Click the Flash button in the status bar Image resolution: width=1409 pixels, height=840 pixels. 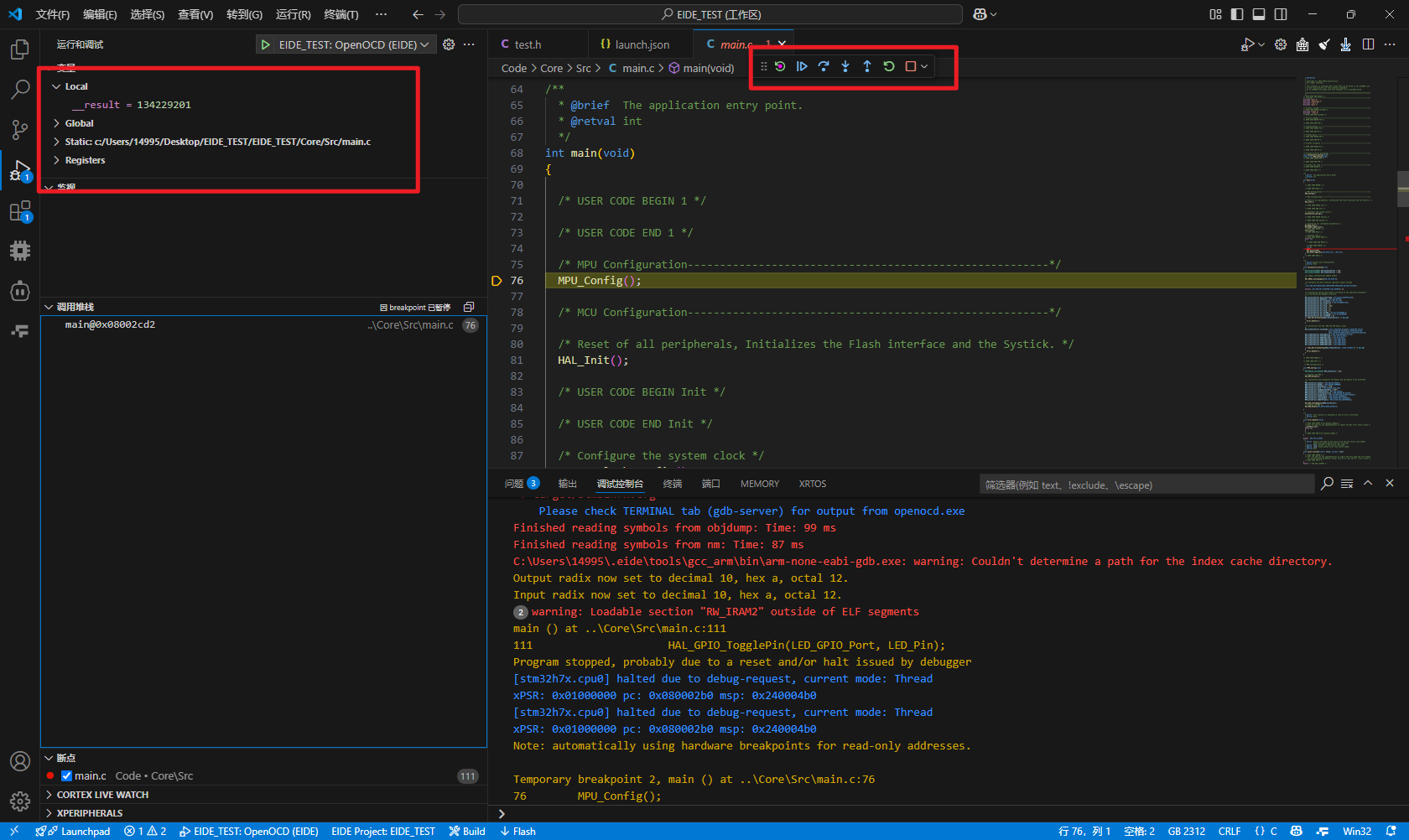(518, 832)
